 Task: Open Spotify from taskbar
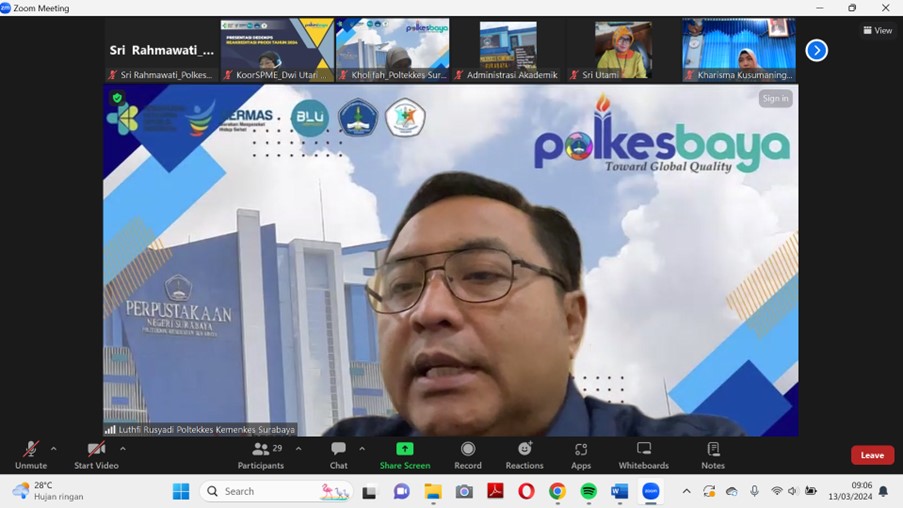click(589, 491)
